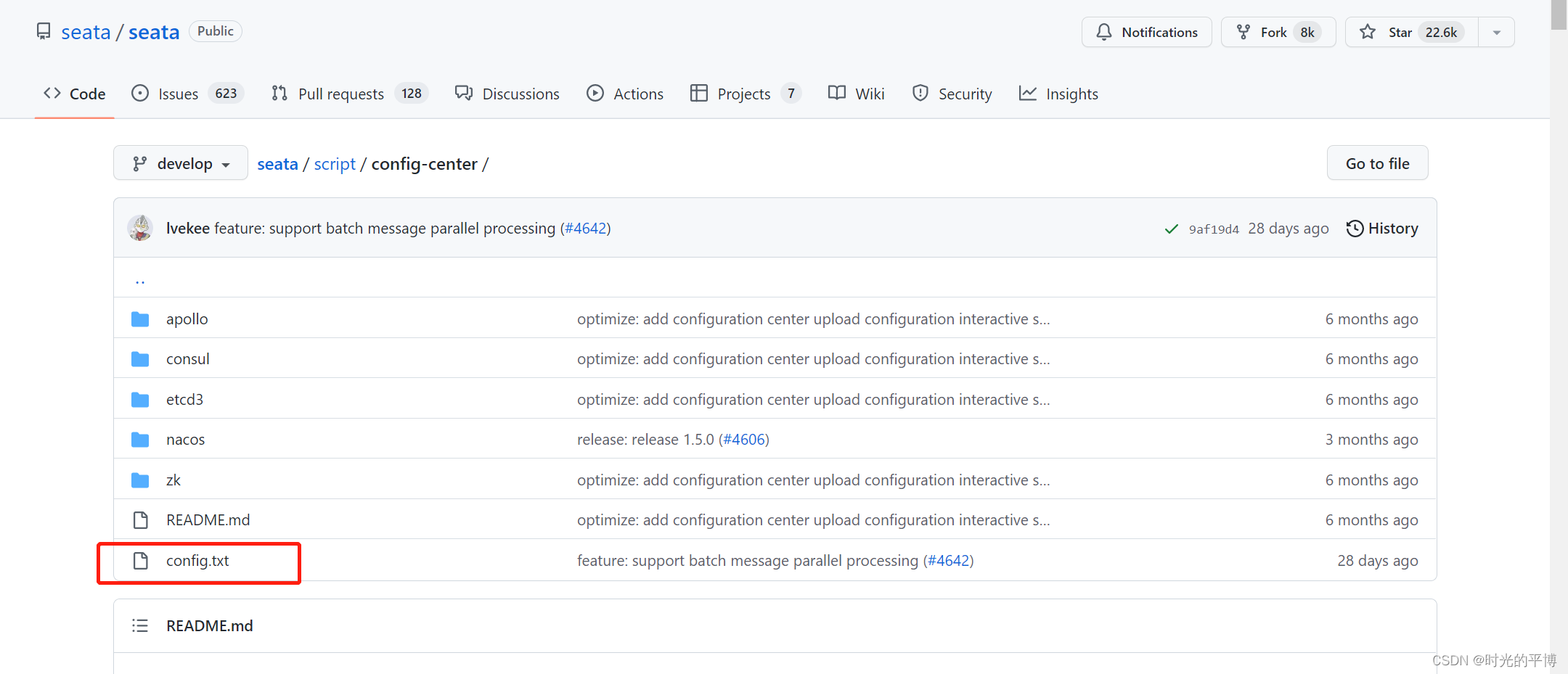Click the Notifications button
Viewport: 1568px width, 674px height.
coord(1146,32)
